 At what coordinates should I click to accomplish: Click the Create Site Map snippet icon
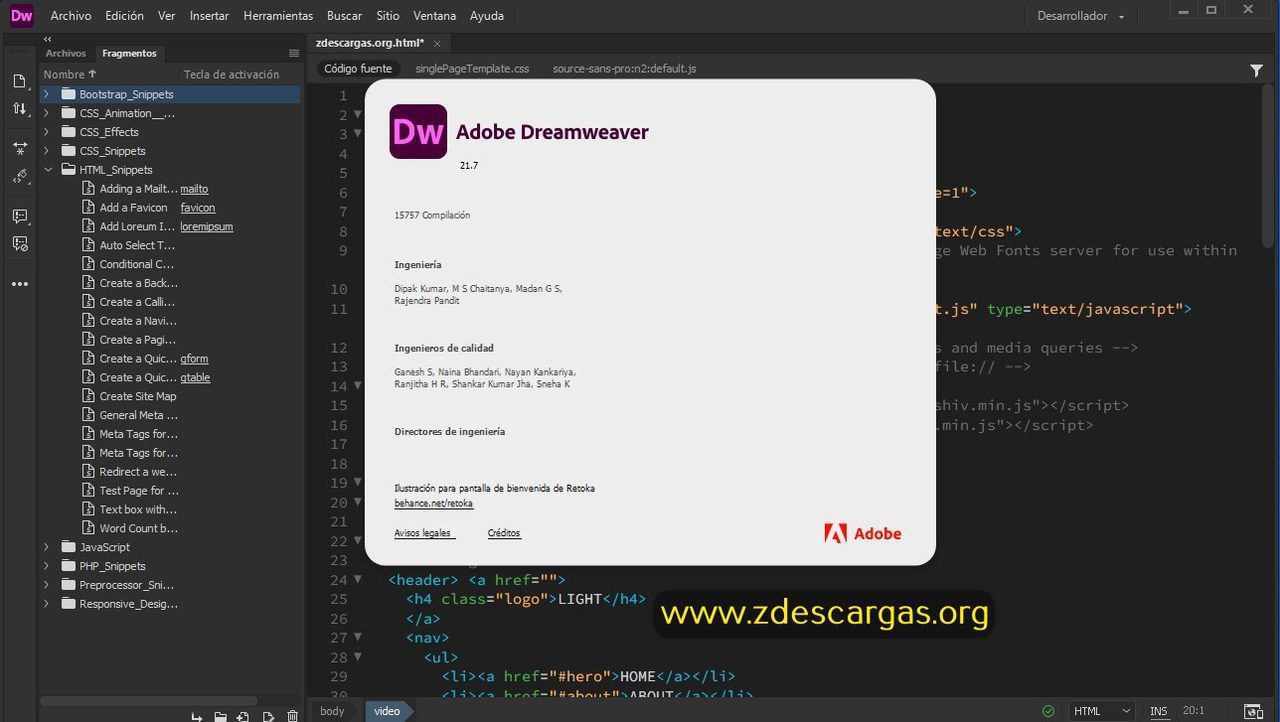tap(89, 396)
